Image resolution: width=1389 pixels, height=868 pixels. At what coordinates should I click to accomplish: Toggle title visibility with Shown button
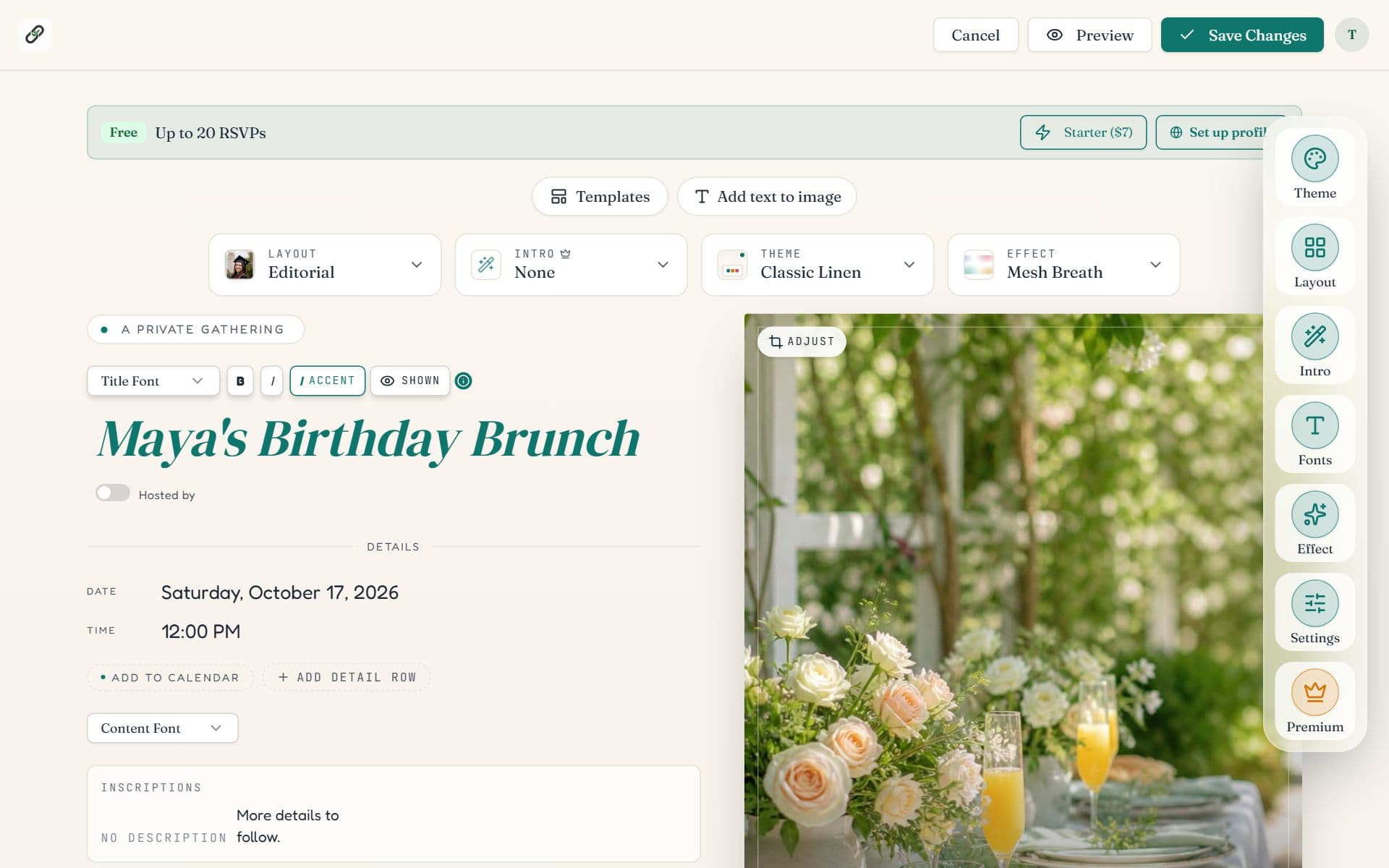click(x=410, y=380)
